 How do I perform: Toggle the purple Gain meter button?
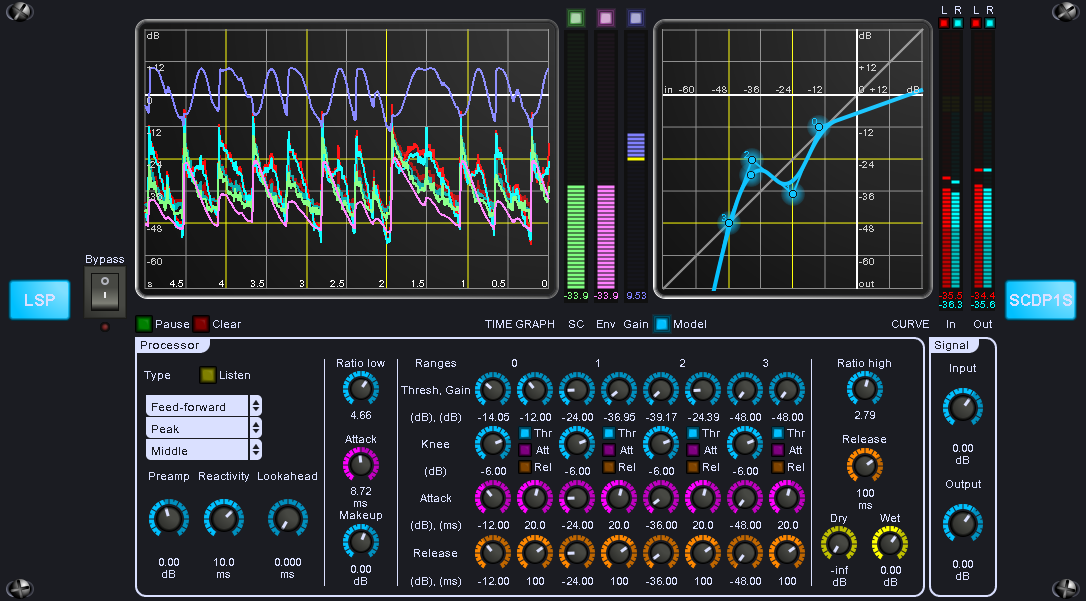point(635,18)
